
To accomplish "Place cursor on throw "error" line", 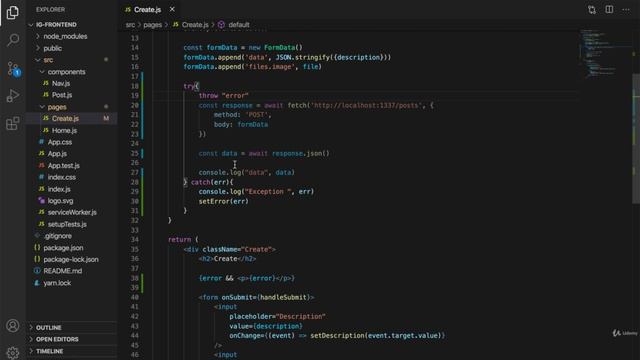I will [224, 96].
